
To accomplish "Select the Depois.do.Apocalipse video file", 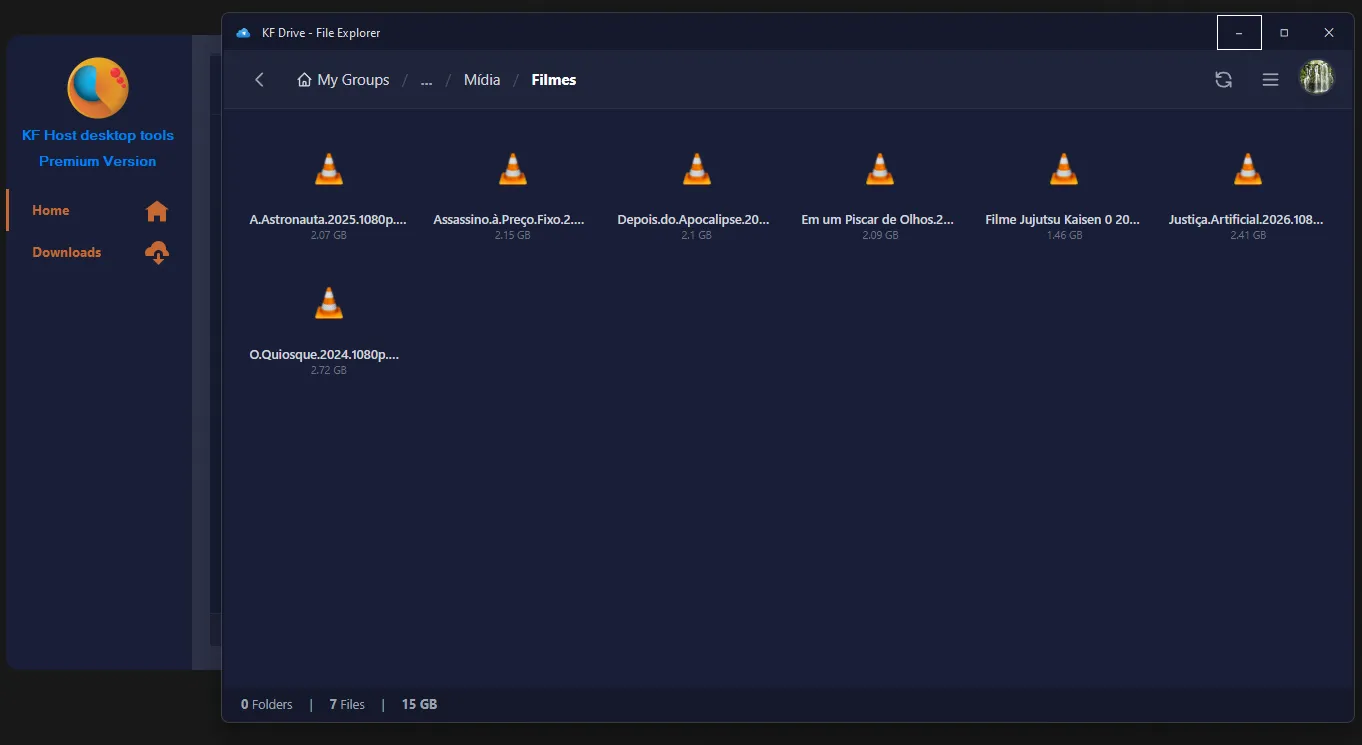I will click(x=696, y=170).
